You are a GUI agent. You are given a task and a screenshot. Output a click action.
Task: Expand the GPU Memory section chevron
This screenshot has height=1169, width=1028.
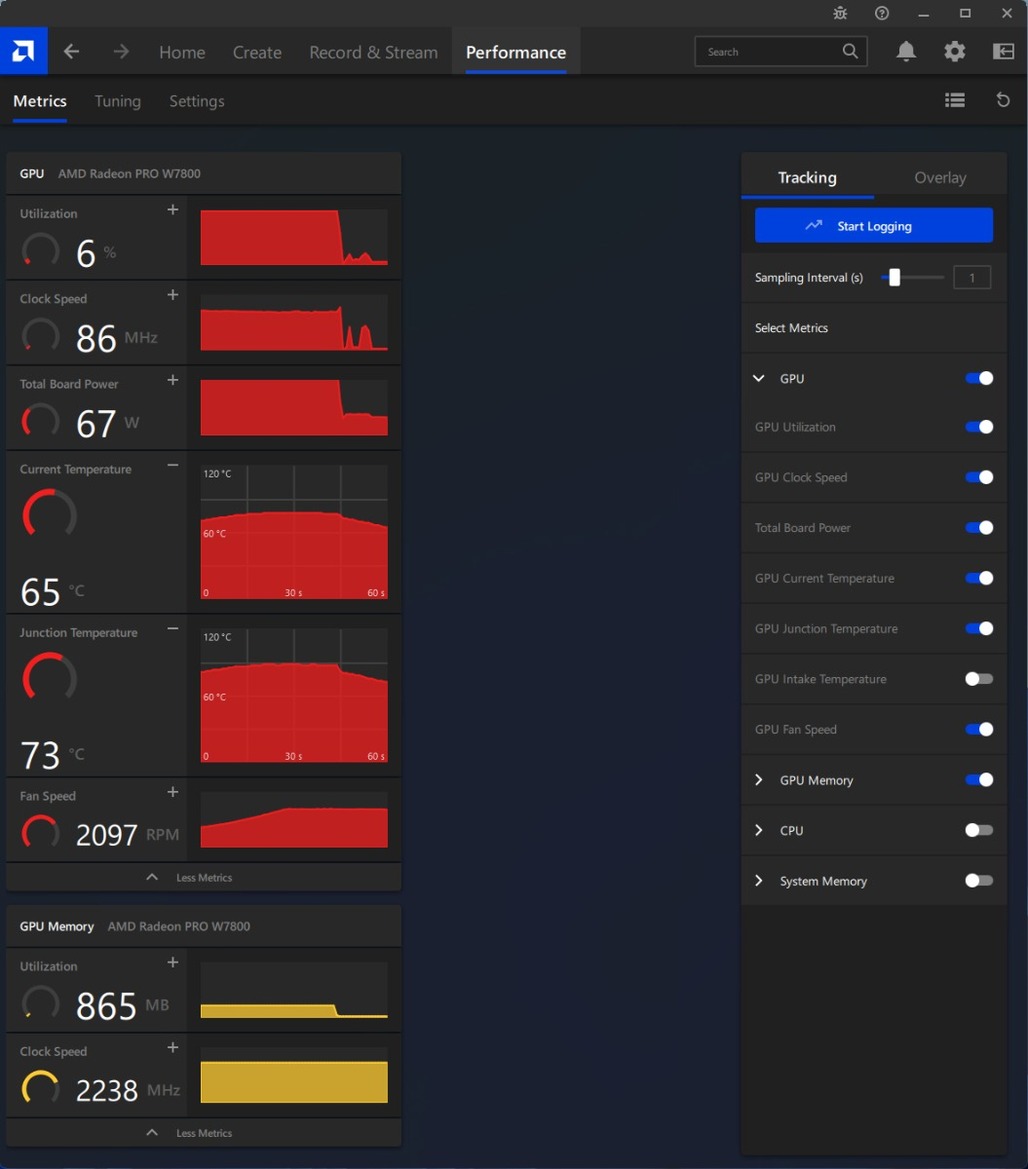pos(759,780)
